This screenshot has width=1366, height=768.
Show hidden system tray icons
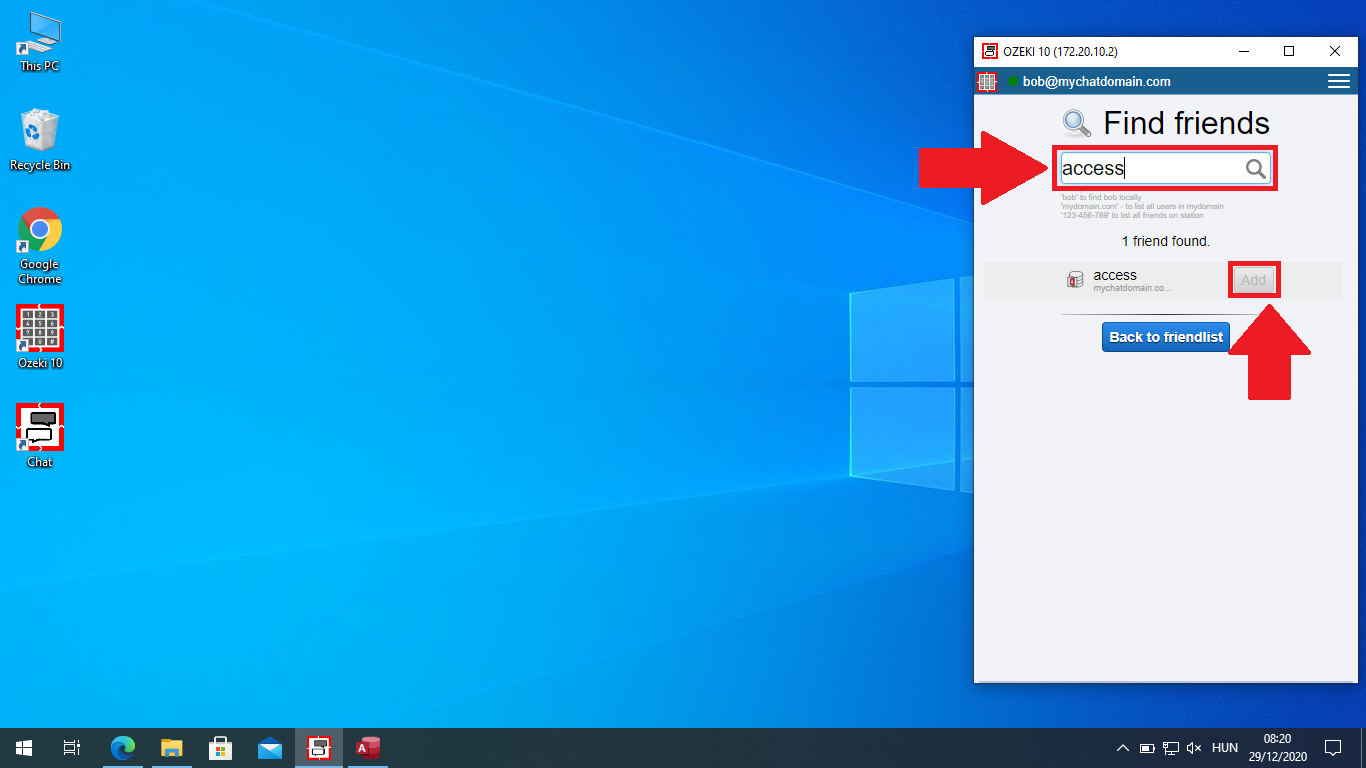tap(1123, 748)
